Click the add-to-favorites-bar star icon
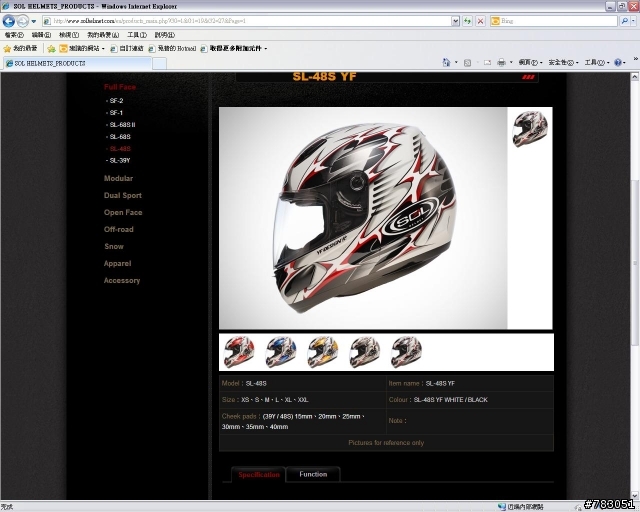 (x=51, y=49)
